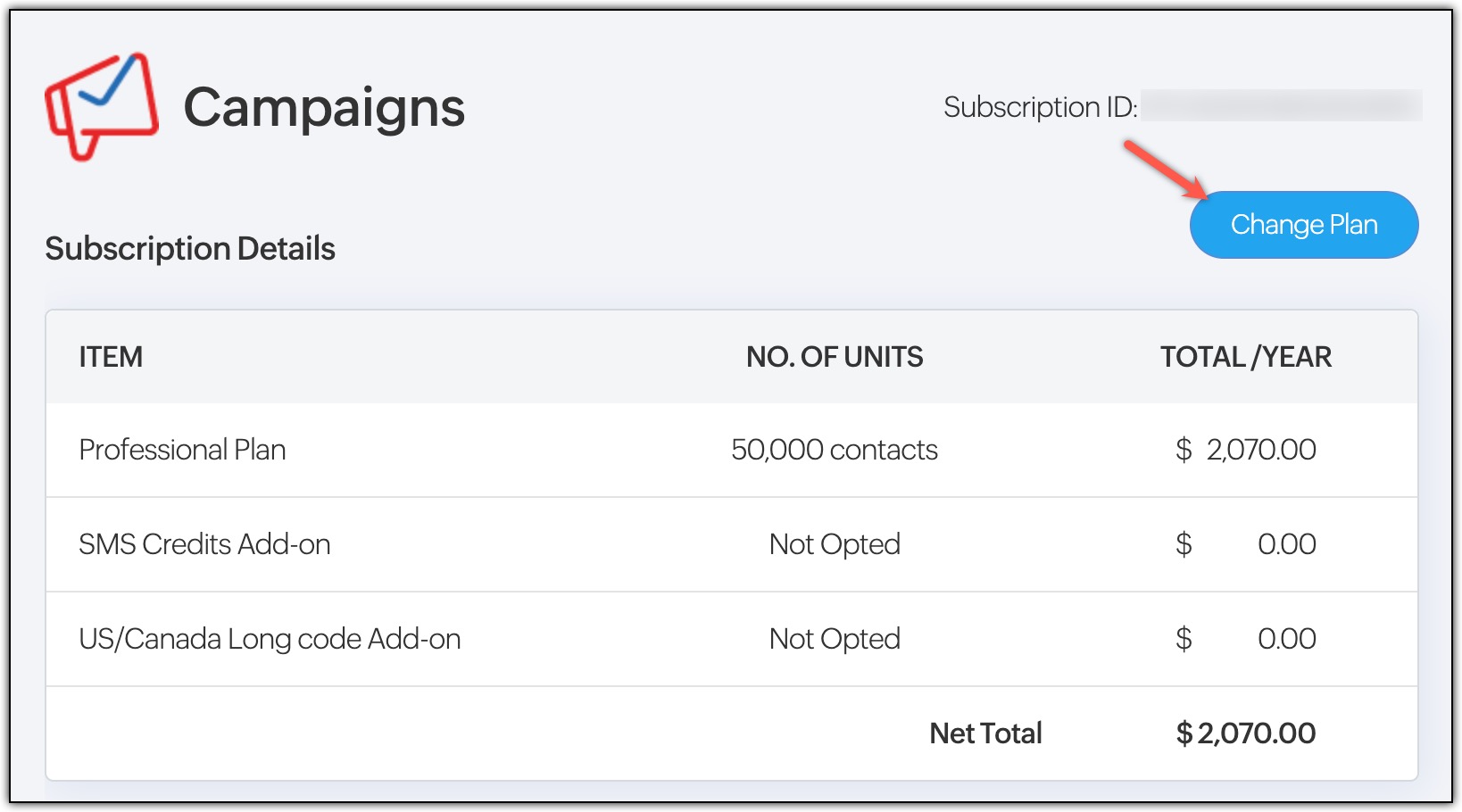Click Not Opted for SMS Credits Add-on
The image size is (1462, 812).
click(835, 544)
